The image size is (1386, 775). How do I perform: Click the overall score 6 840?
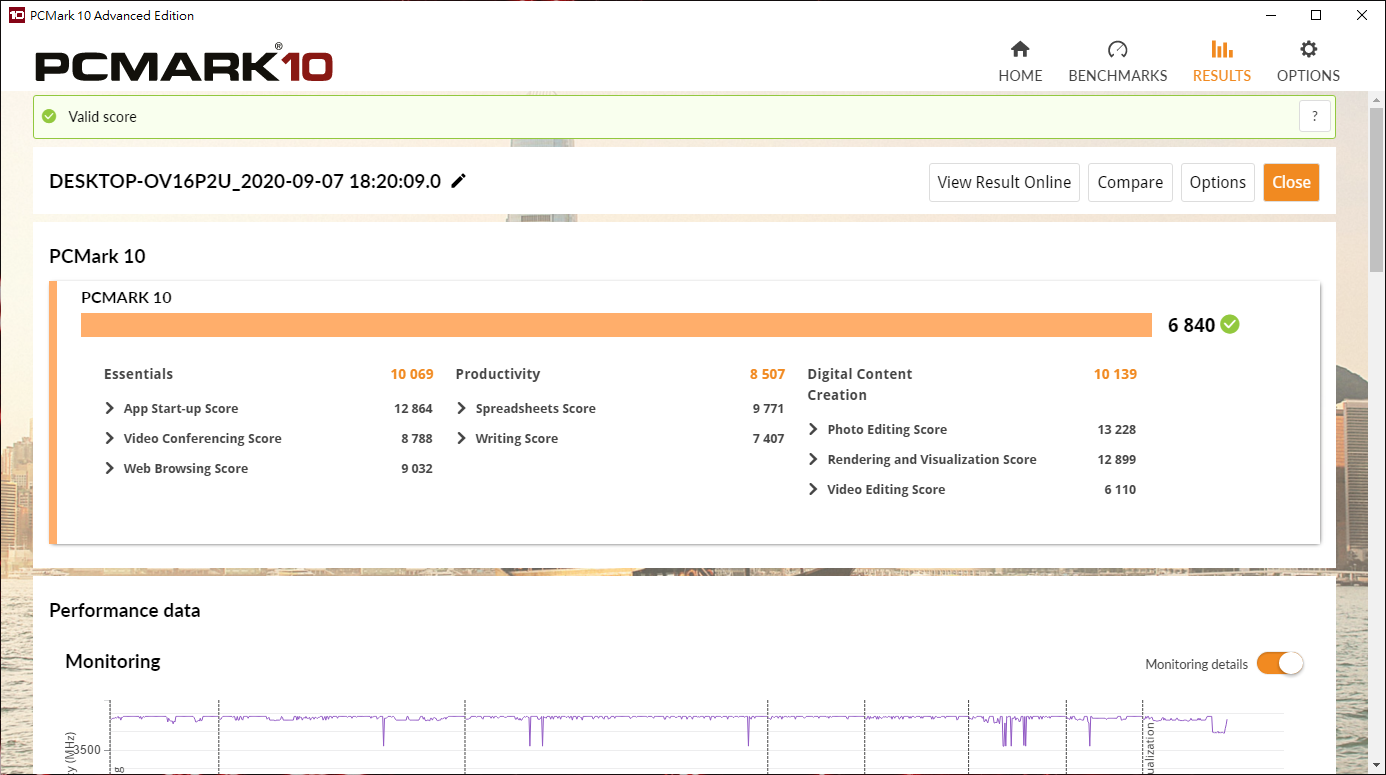point(1191,325)
